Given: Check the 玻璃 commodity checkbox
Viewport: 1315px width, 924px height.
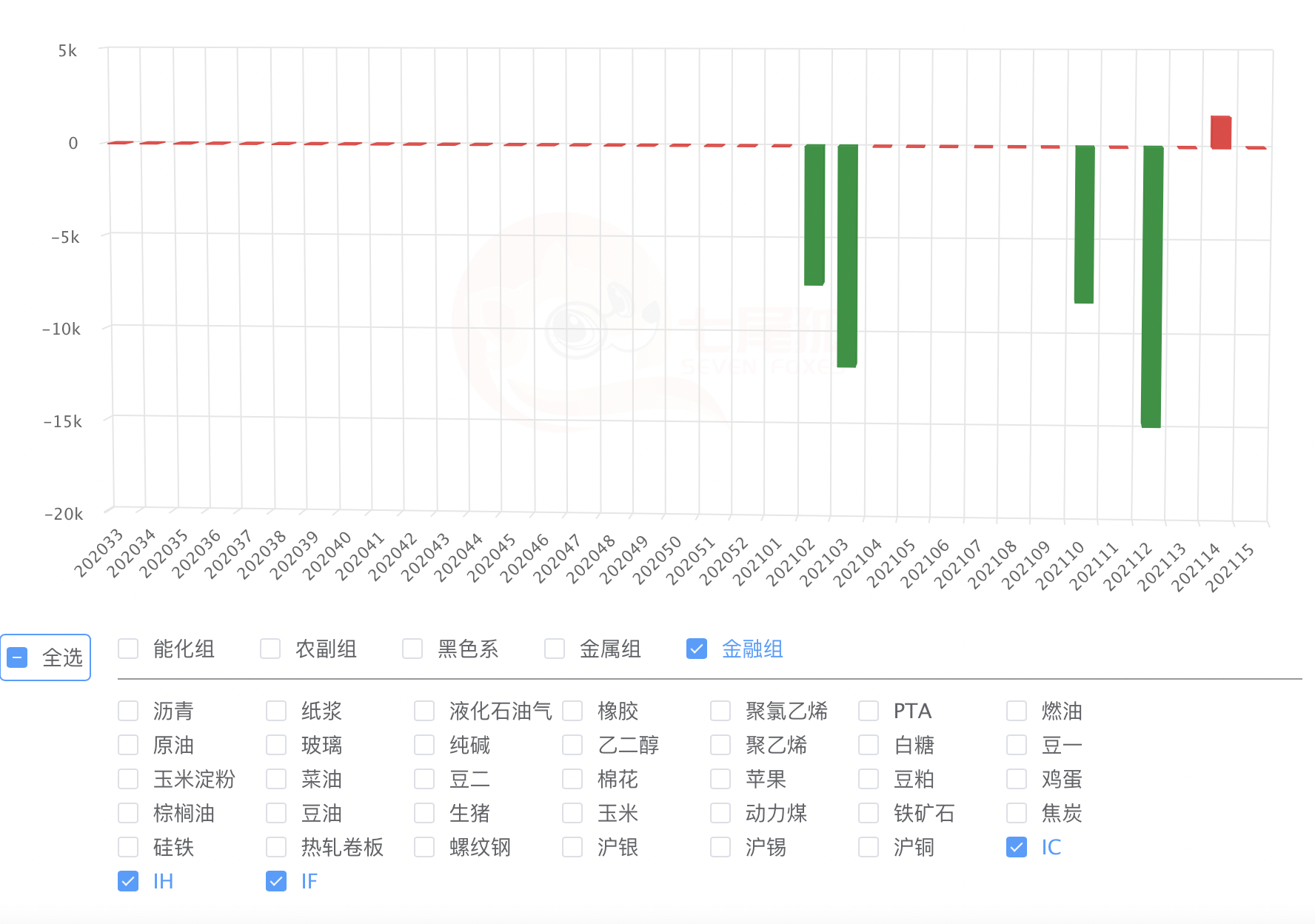Looking at the screenshot, I should coord(276,745).
